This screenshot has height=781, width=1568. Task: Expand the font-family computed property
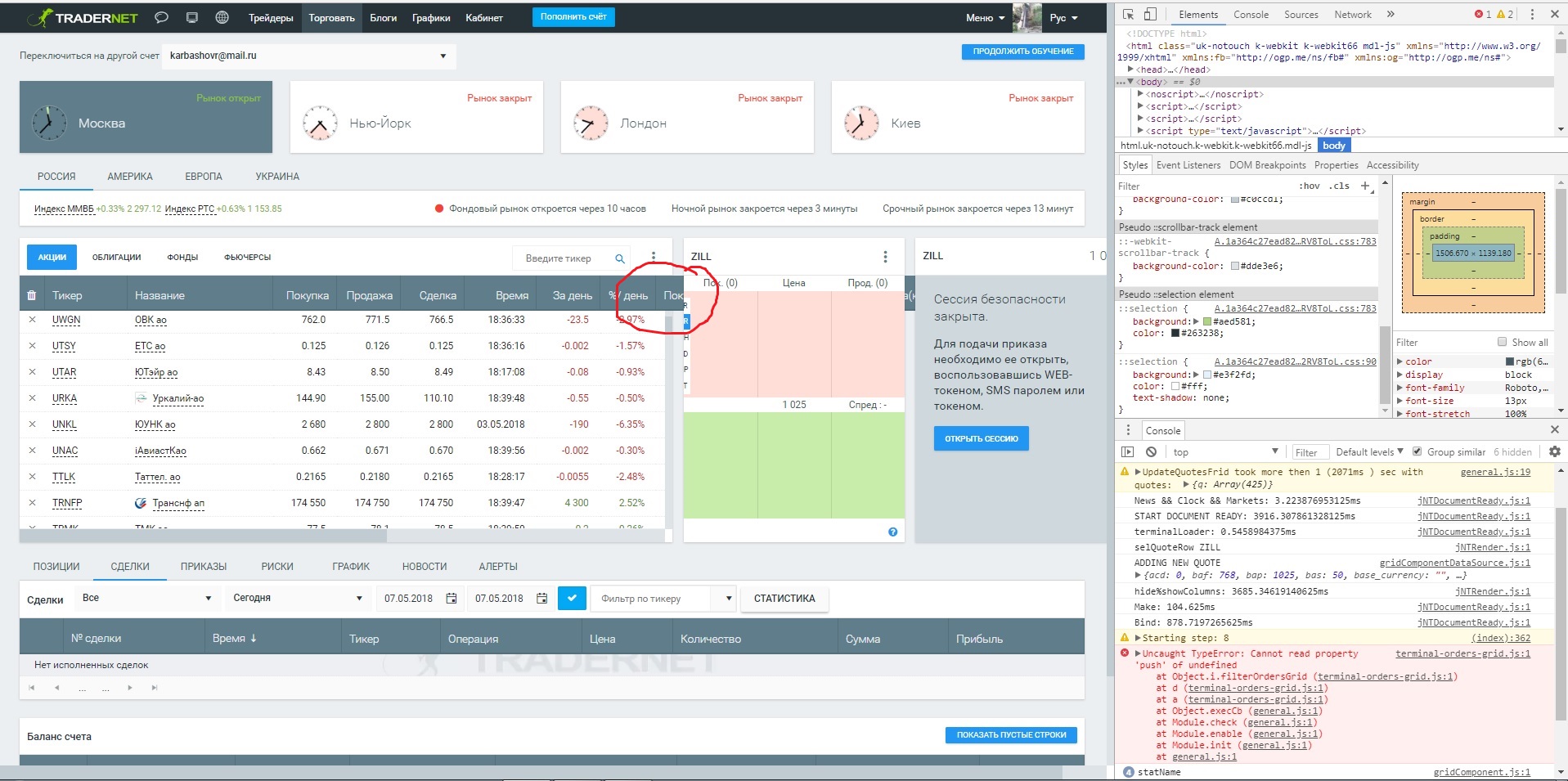pos(1400,388)
